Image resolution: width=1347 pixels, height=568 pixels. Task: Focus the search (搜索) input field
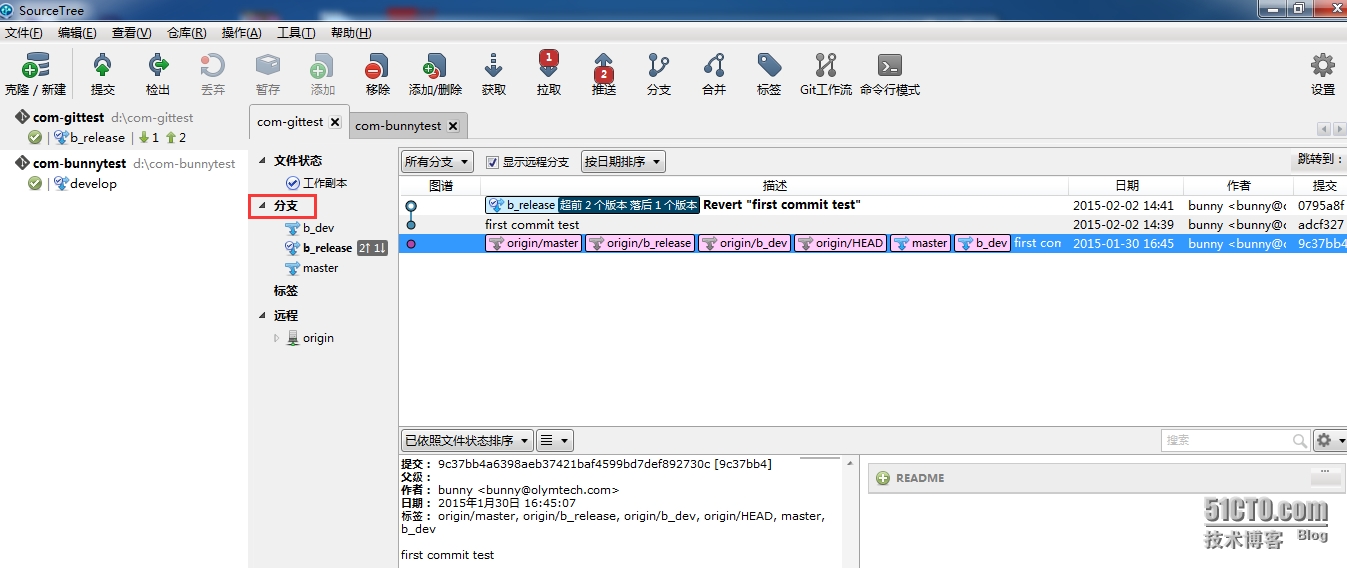[1226, 440]
